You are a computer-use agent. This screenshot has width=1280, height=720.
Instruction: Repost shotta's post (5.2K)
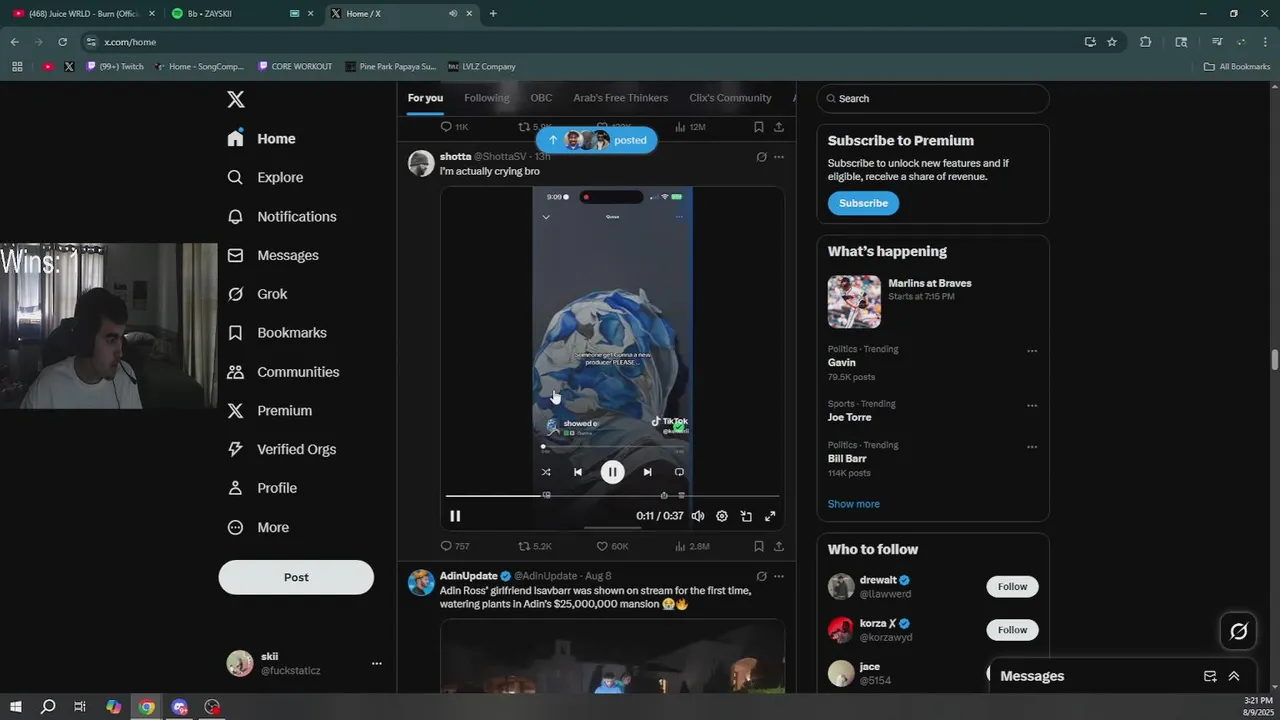(535, 546)
